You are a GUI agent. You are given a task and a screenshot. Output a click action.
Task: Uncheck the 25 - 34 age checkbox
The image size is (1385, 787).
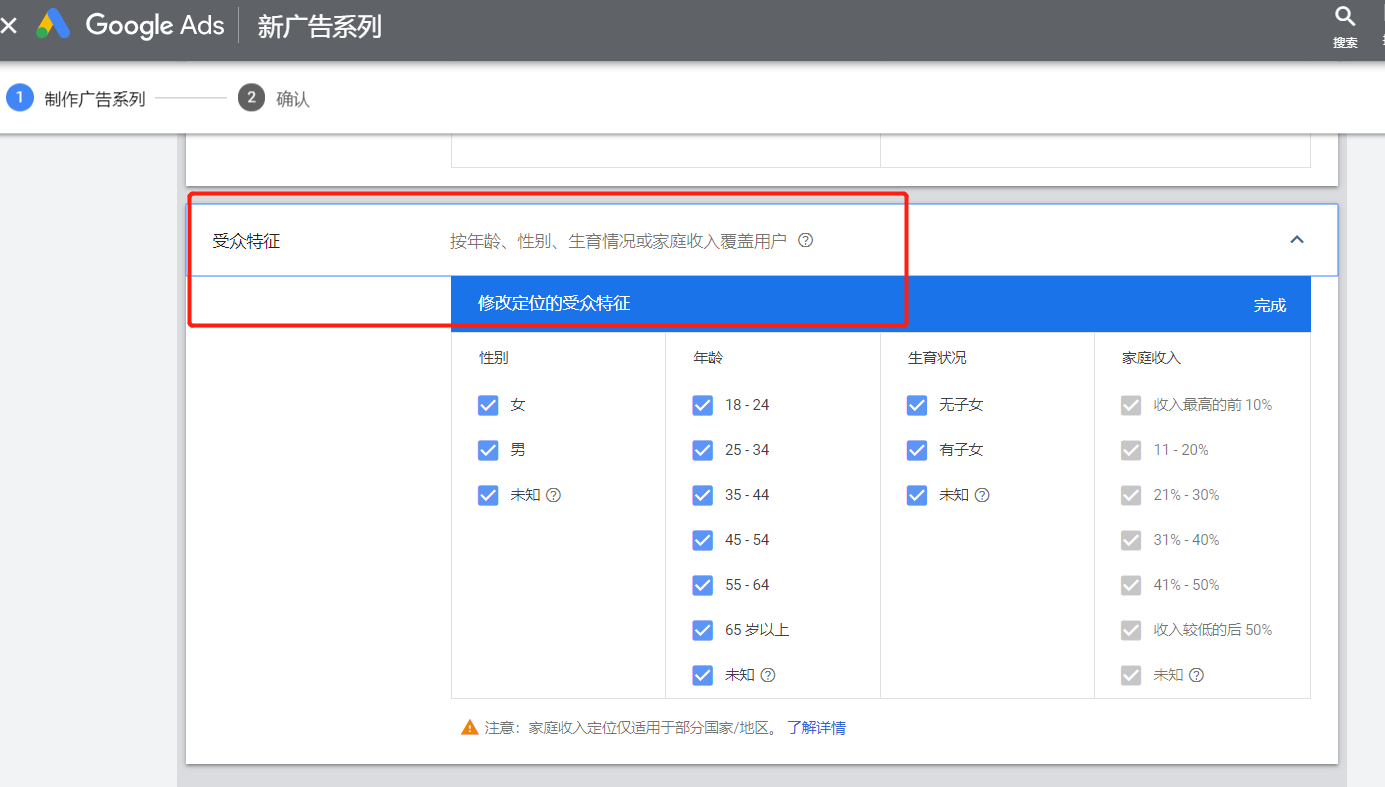pyautogui.click(x=703, y=450)
